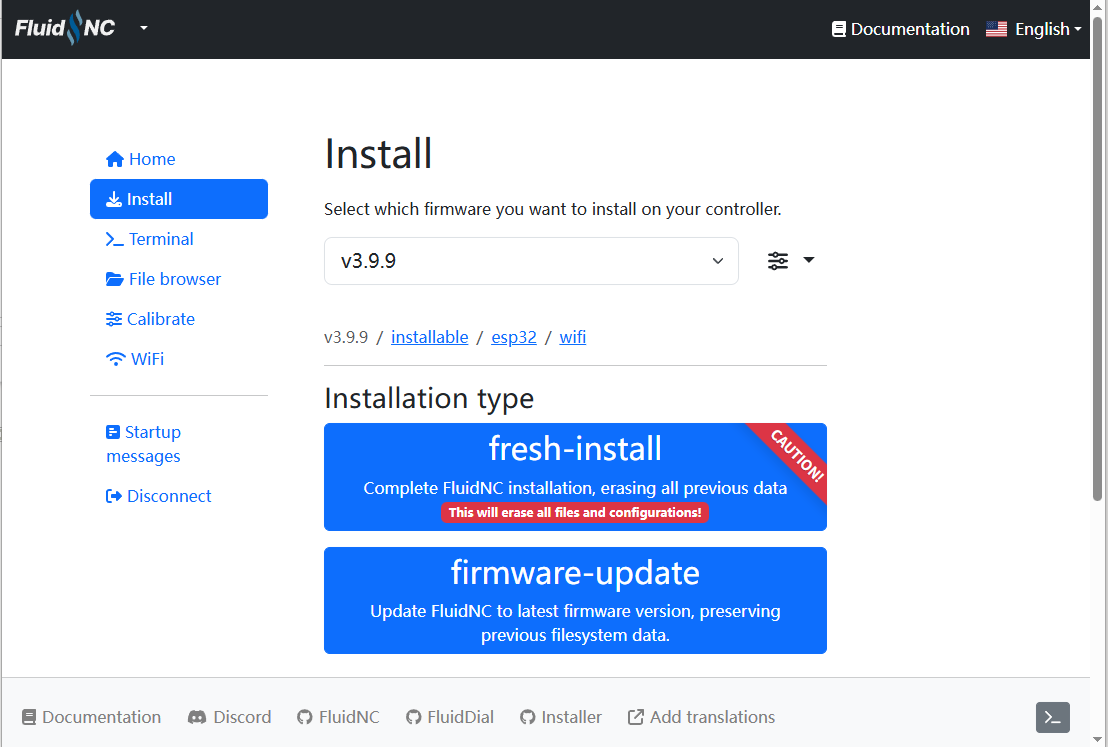Click the sliders icon beside Calibrate
The width and height of the screenshot is (1108, 747).
pos(114,319)
